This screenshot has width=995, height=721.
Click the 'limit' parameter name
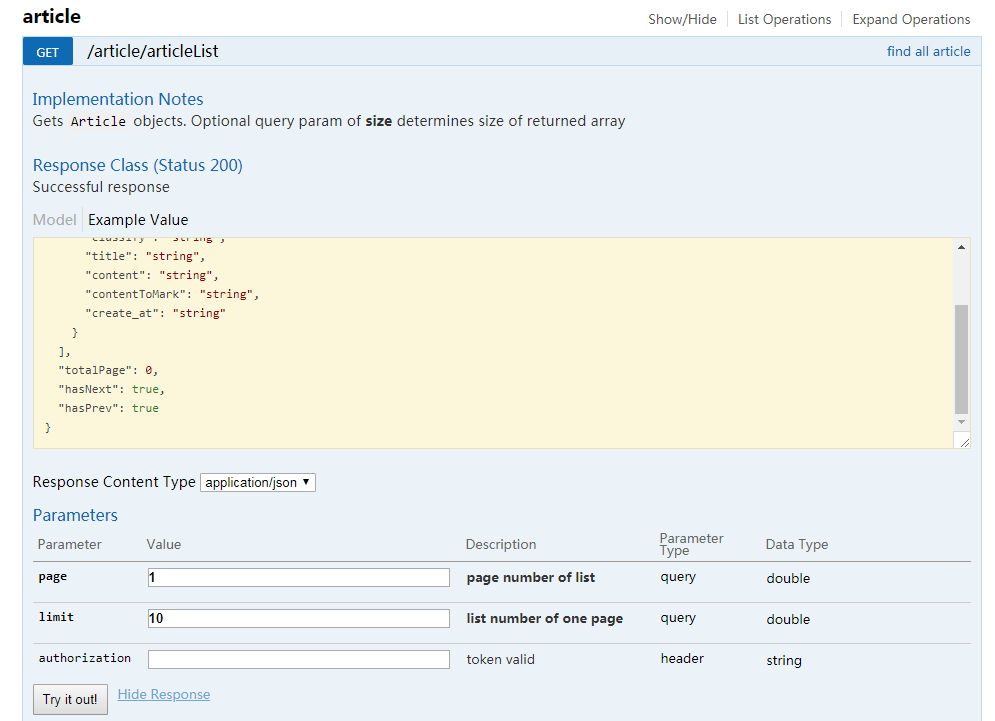[x=56, y=617]
